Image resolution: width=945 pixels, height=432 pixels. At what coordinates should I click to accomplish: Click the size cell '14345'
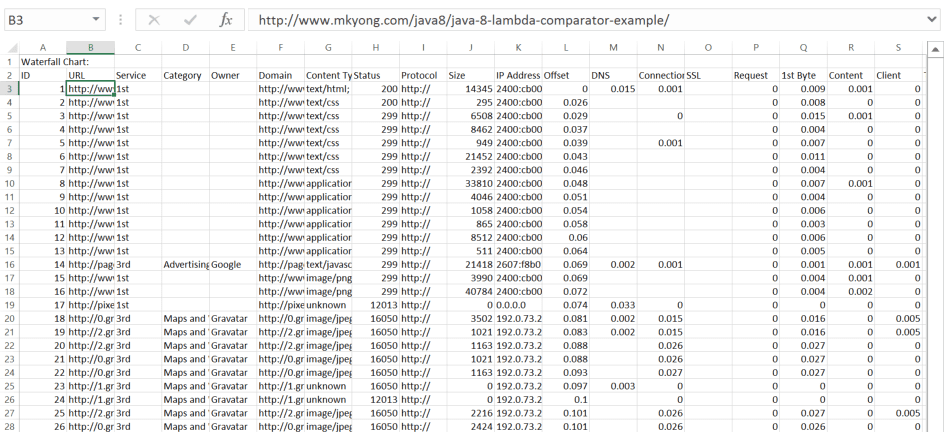tap(471, 89)
